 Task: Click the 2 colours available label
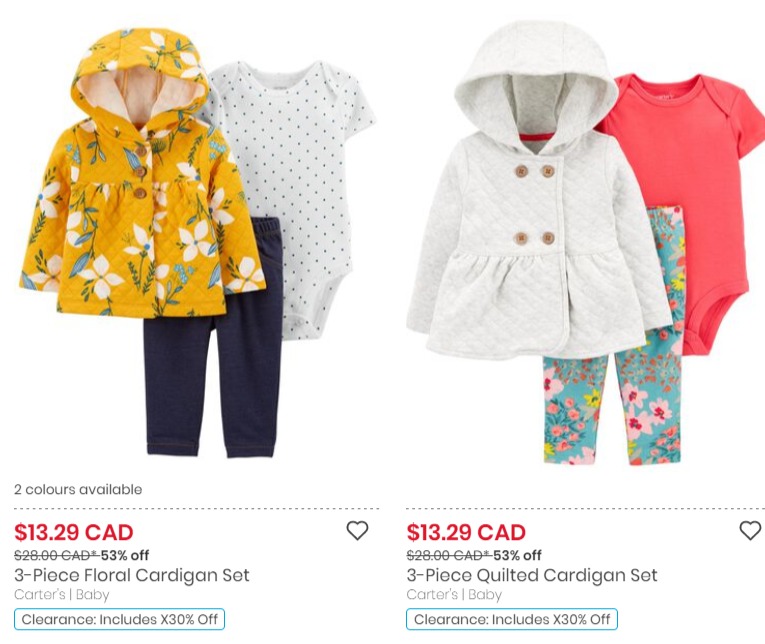click(x=78, y=489)
